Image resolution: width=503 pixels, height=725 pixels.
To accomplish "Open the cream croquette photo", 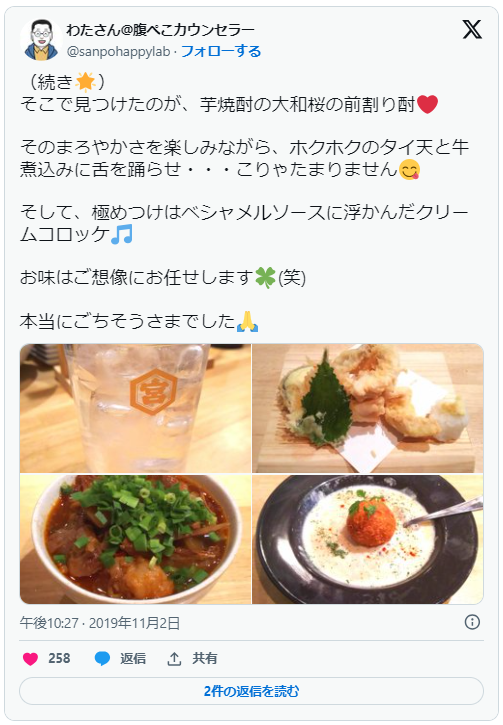I will 368,539.
